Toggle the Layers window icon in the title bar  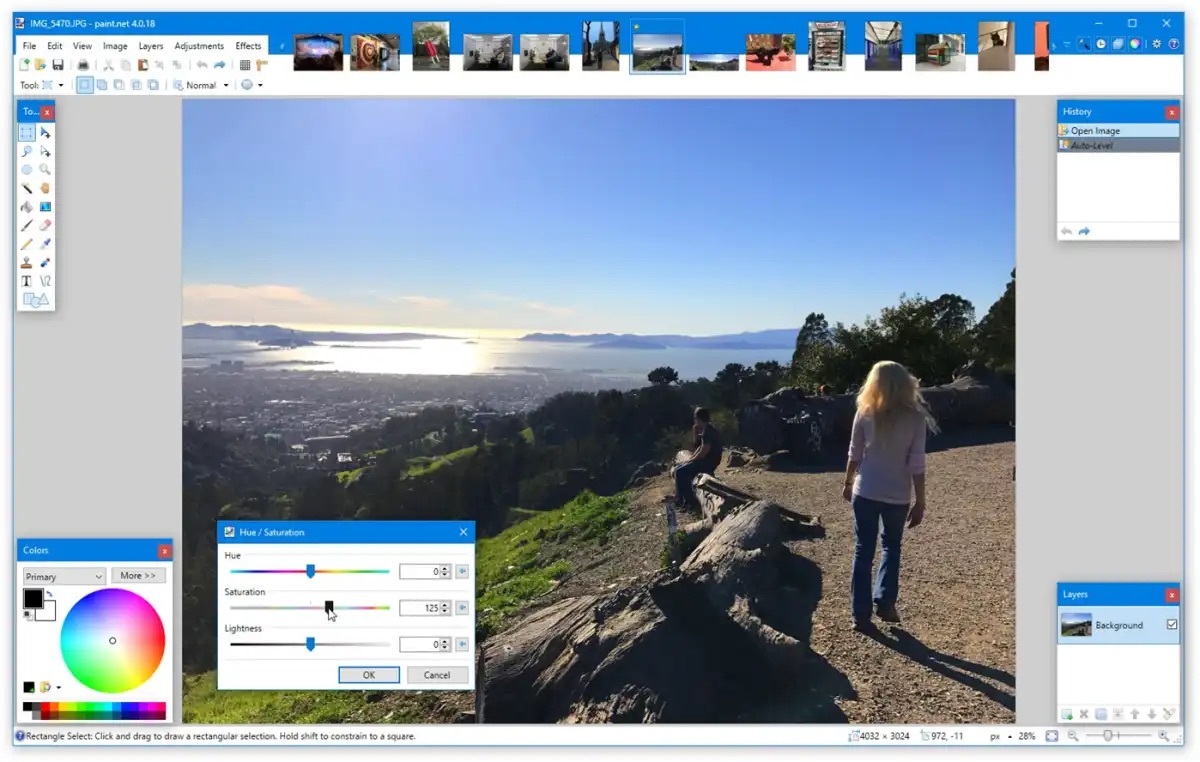click(1118, 44)
